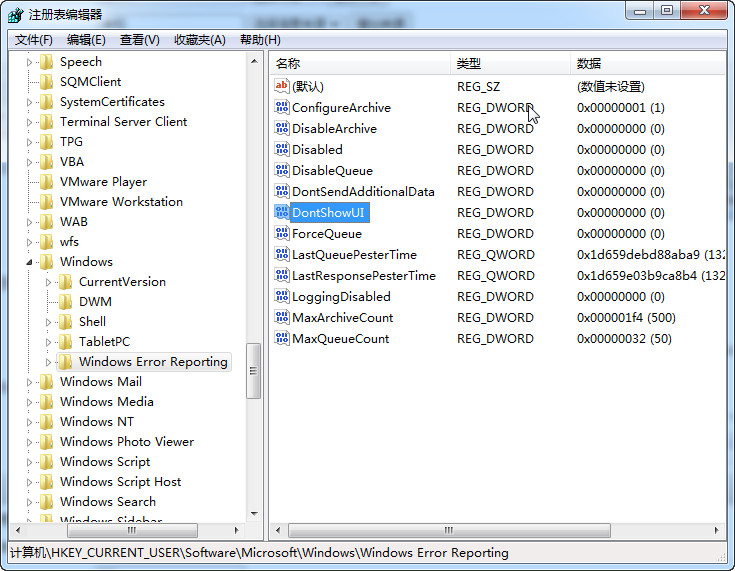Open the 文件(F) menu

(33, 40)
